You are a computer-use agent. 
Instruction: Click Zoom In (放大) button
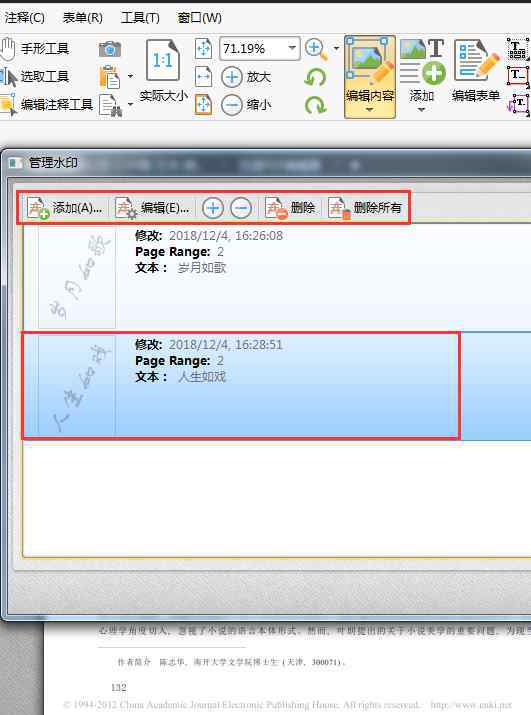247,77
